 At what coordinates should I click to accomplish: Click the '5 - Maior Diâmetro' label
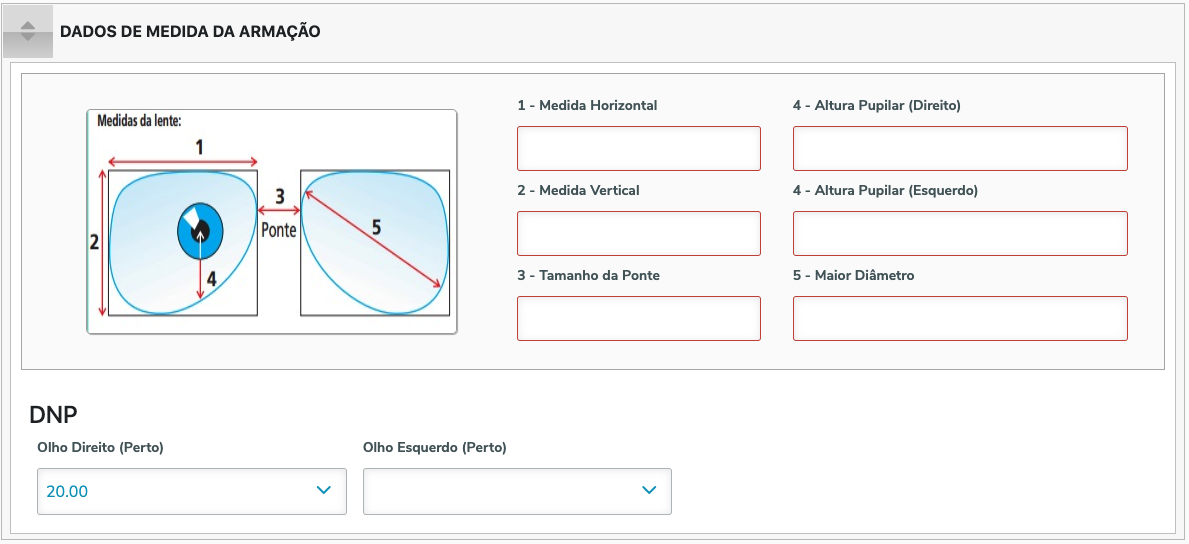853,275
